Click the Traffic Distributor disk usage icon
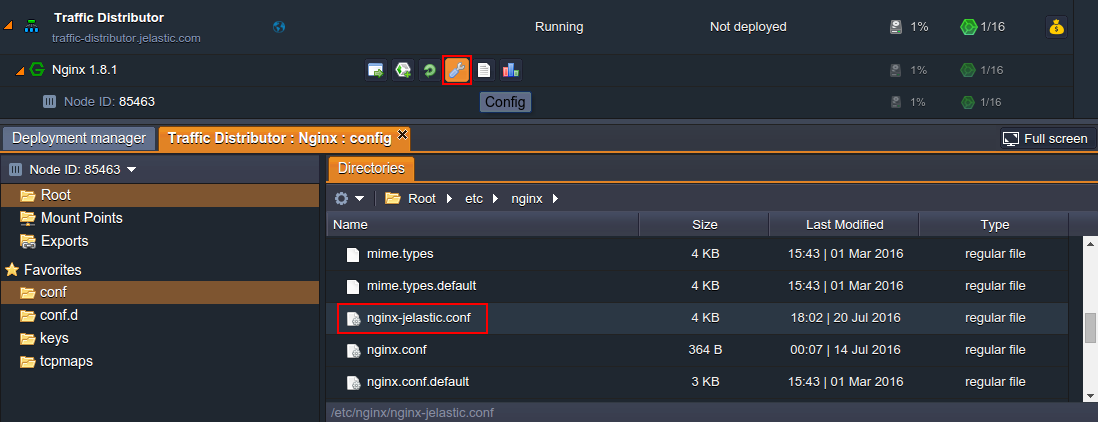 coord(896,27)
